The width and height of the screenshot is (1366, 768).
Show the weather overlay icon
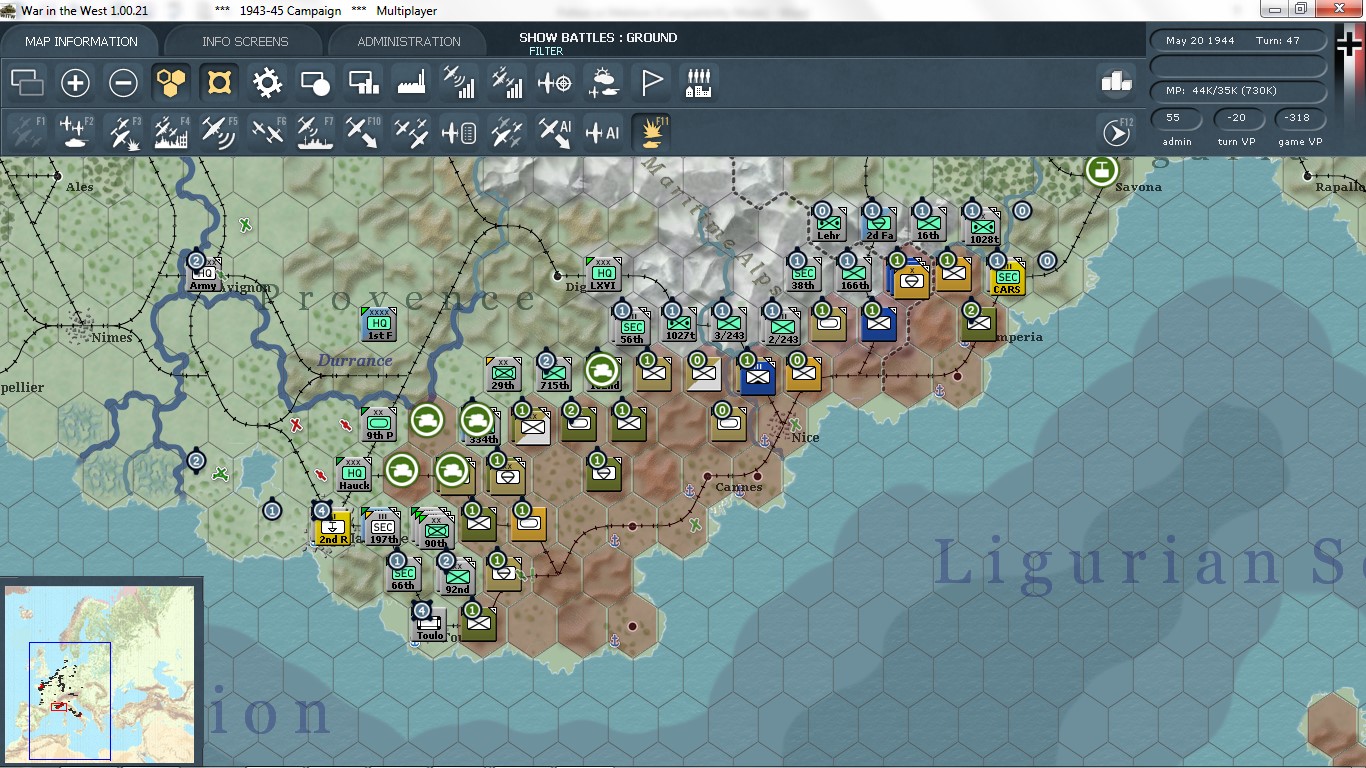[603, 82]
